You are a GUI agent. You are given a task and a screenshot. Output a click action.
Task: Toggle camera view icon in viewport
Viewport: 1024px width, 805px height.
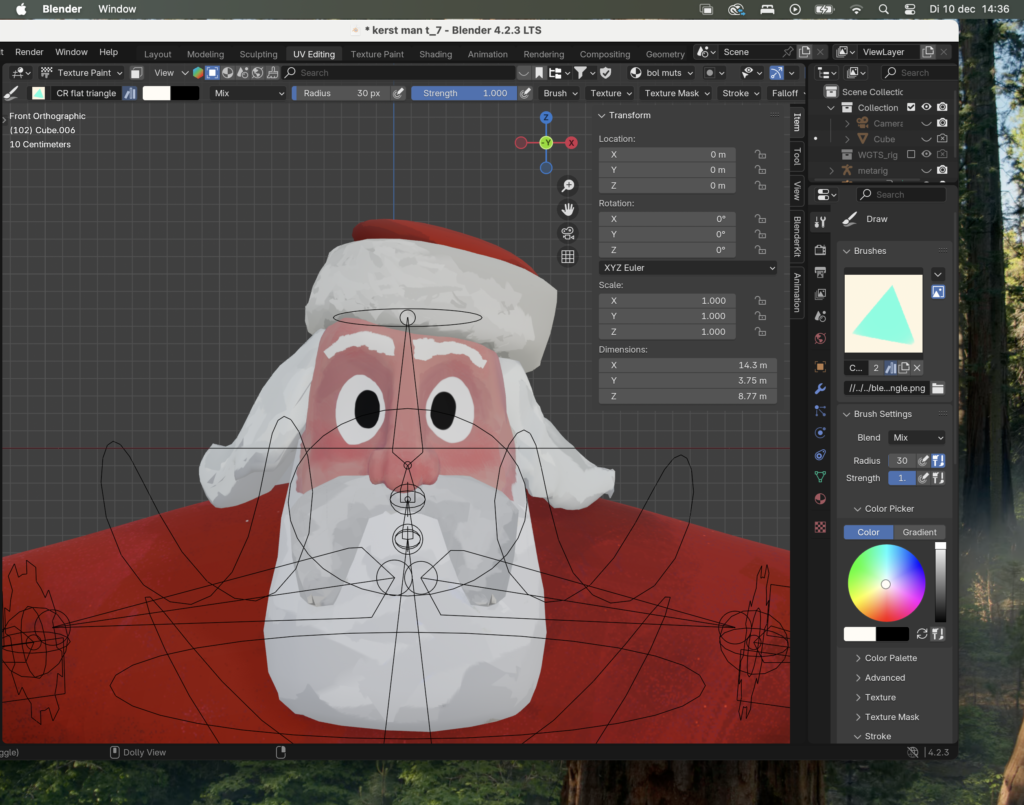(x=568, y=233)
